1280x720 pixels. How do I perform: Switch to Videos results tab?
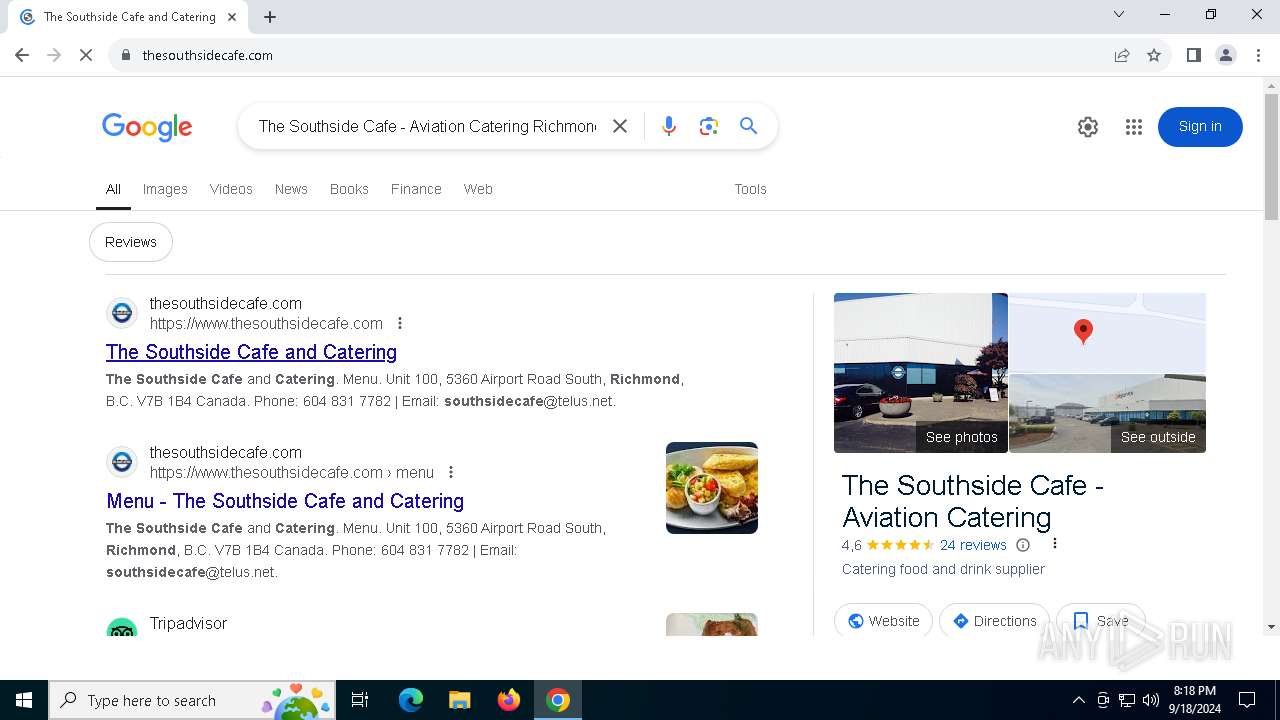coord(231,189)
